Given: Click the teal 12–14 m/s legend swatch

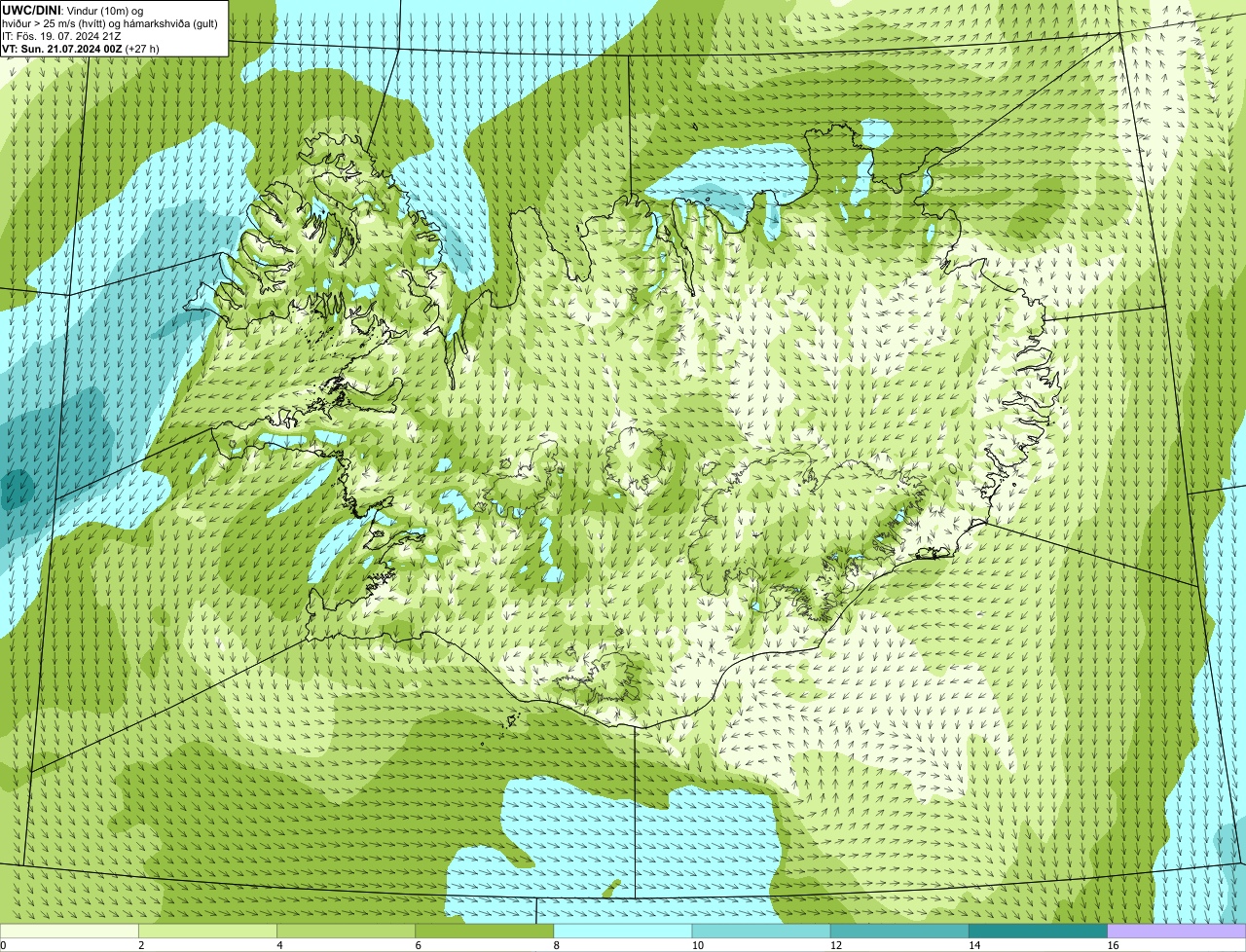Looking at the screenshot, I should click(899, 931).
